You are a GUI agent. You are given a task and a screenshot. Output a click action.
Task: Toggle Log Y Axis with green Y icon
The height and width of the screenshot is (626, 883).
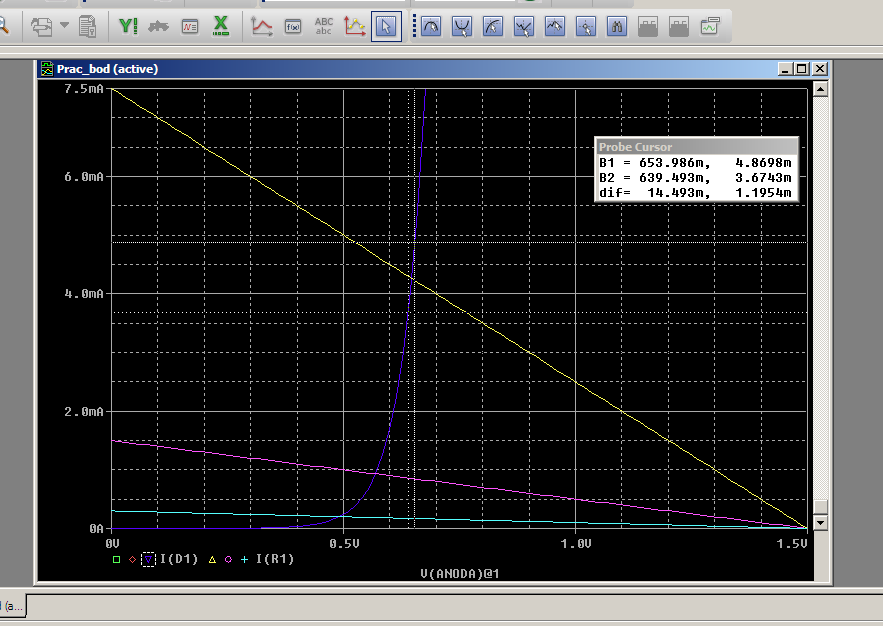[x=128, y=26]
